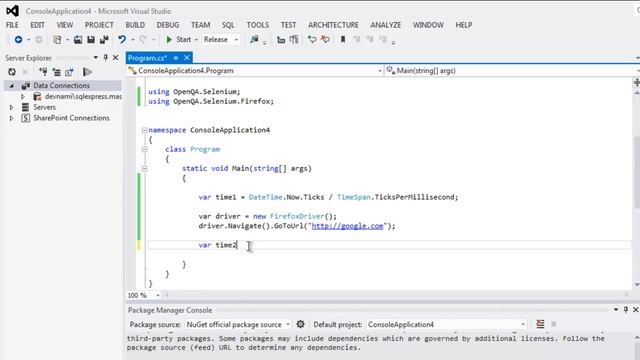640x360 pixels.
Task: Open the ConsoleApplication4.Program class dropdown
Action: point(255,71)
